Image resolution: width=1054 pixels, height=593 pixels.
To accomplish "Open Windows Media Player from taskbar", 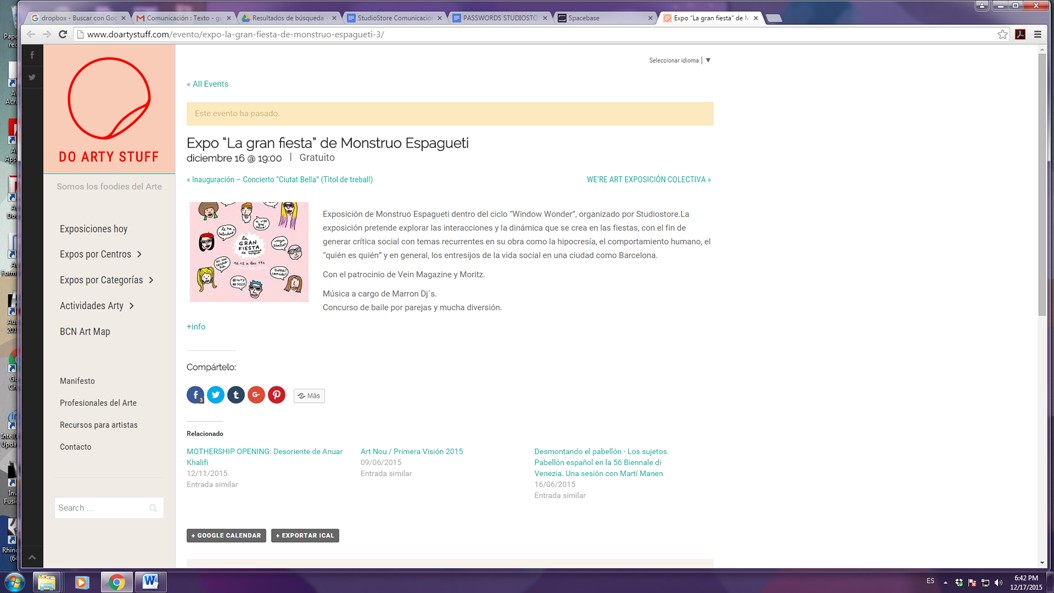I will tap(81, 582).
